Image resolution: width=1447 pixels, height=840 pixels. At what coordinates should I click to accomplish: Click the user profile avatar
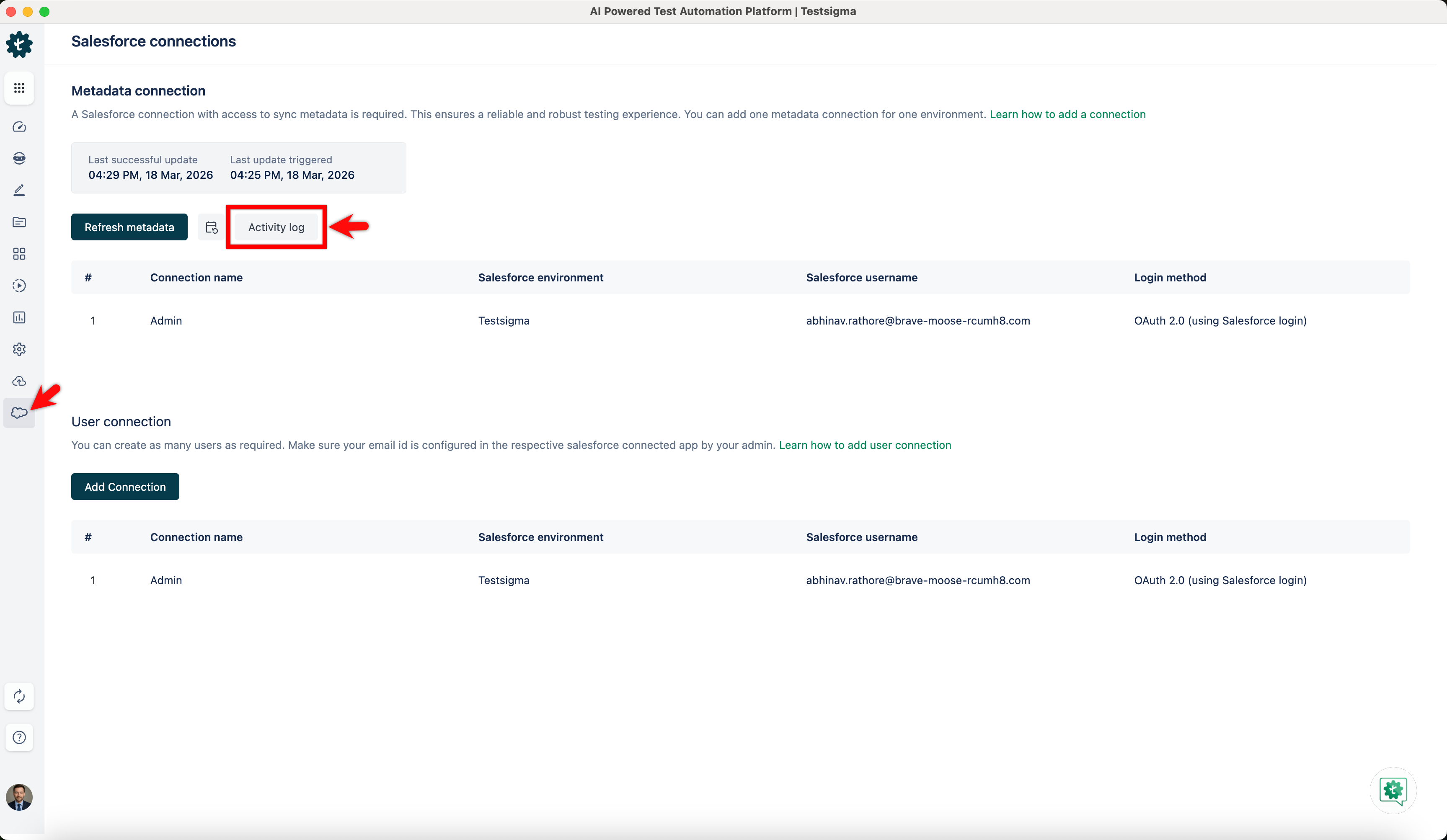pyautogui.click(x=19, y=797)
